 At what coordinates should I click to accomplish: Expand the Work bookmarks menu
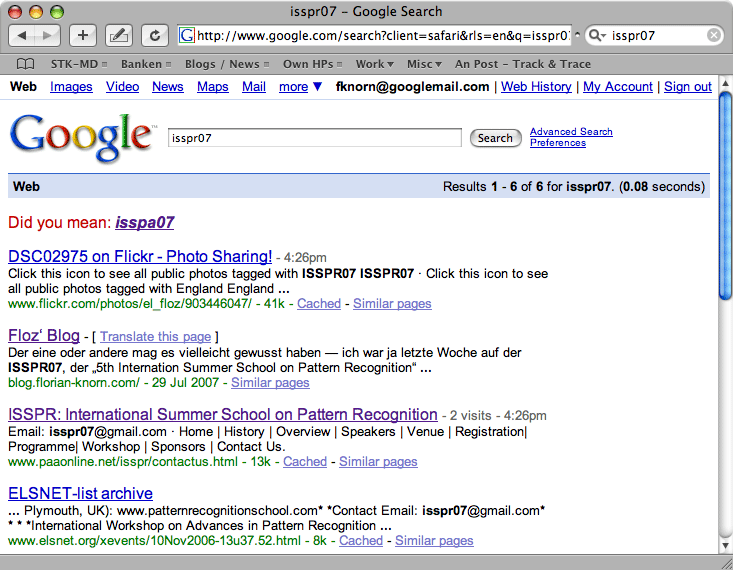coord(374,64)
